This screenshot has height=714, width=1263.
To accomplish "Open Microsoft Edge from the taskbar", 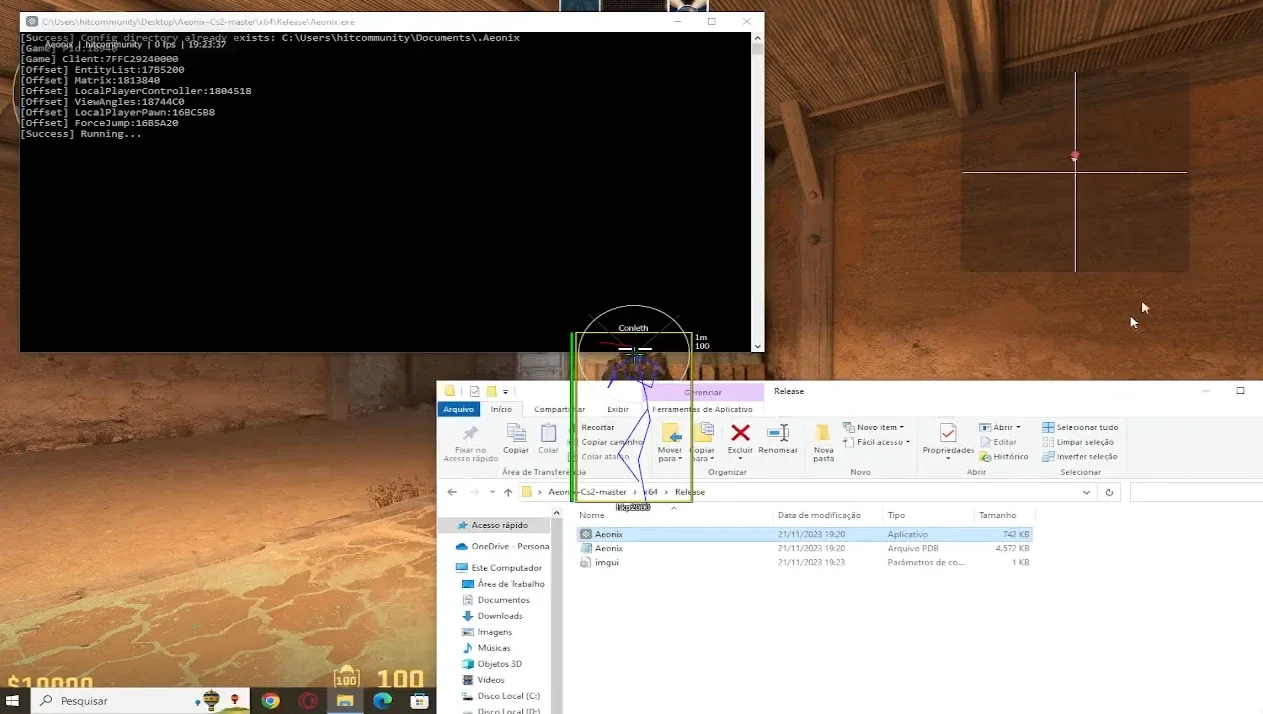I will point(382,701).
